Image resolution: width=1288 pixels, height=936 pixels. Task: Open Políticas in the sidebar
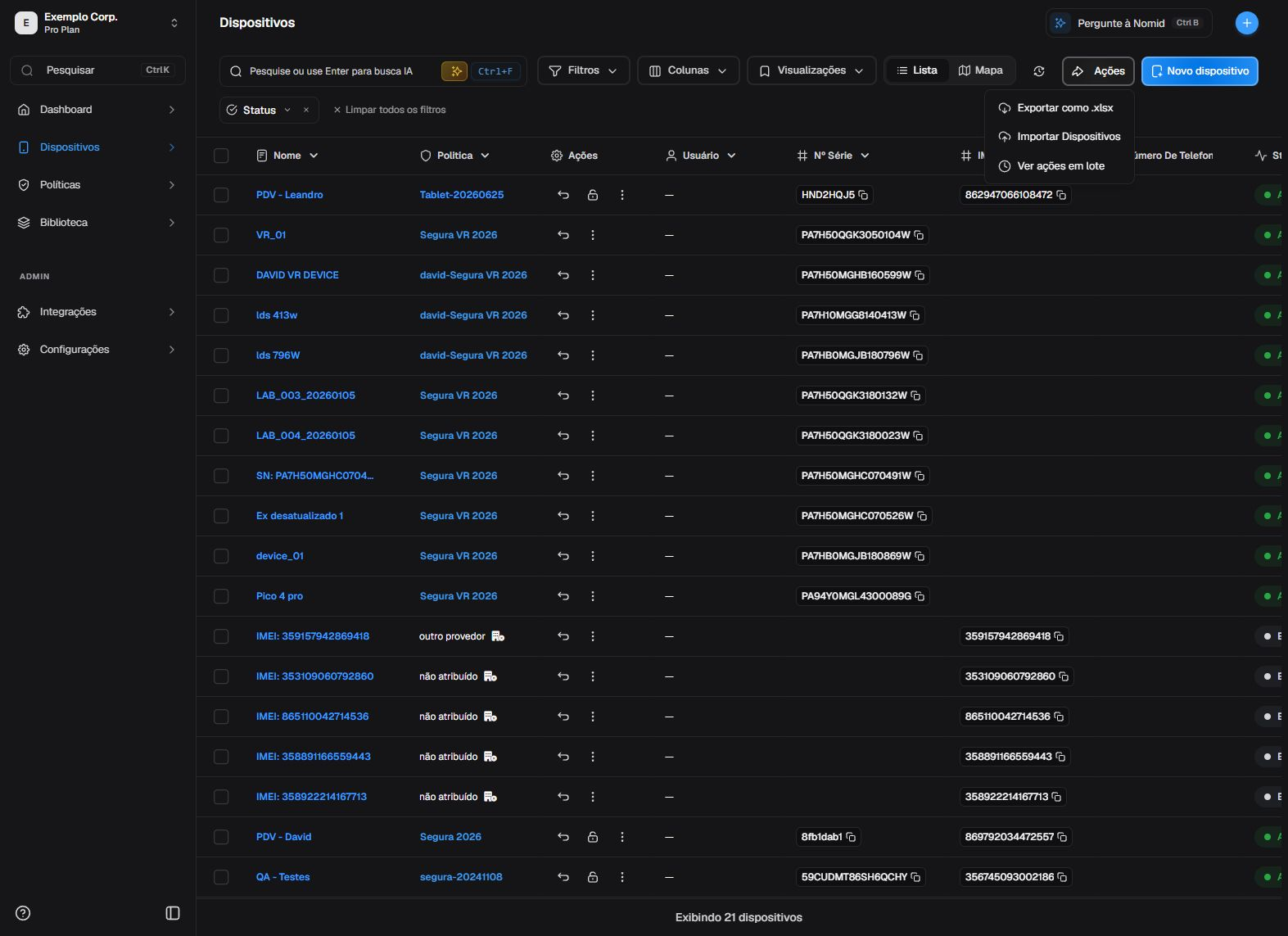click(97, 185)
